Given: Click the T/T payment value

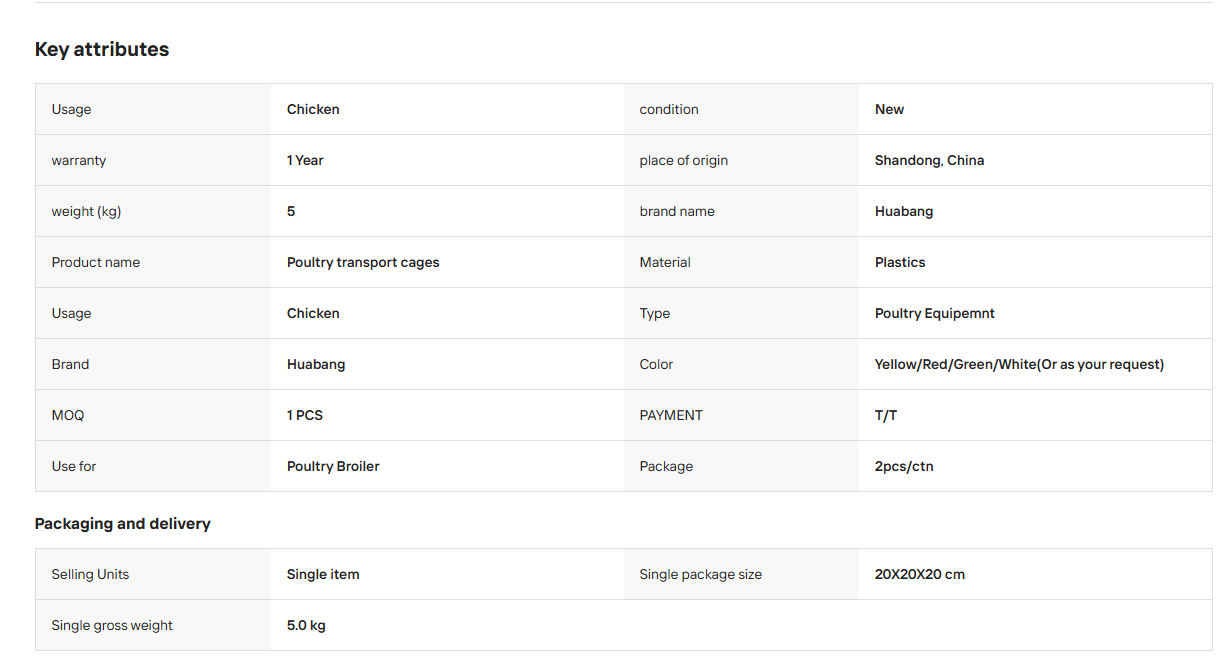Looking at the screenshot, I should pos(886,415).
